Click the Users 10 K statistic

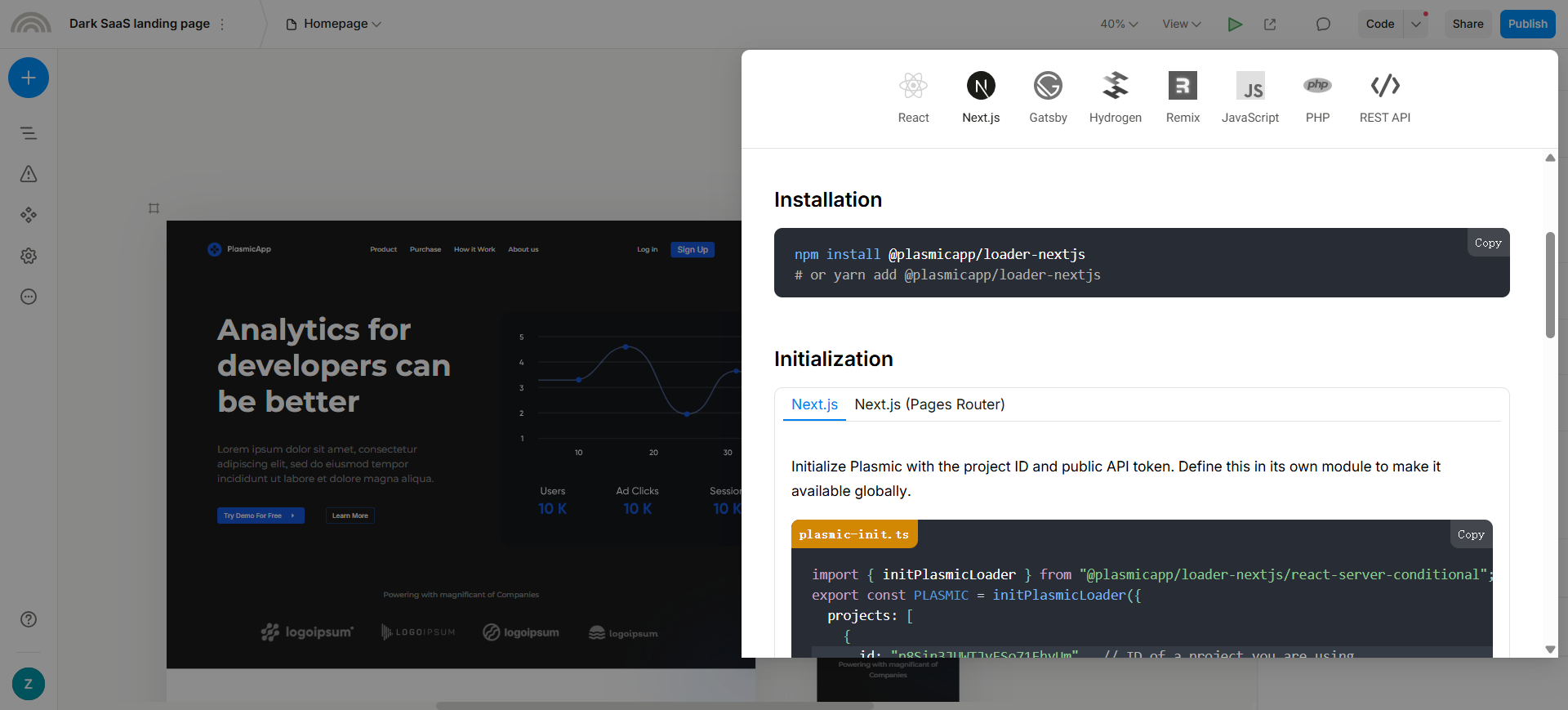[552, 500]
